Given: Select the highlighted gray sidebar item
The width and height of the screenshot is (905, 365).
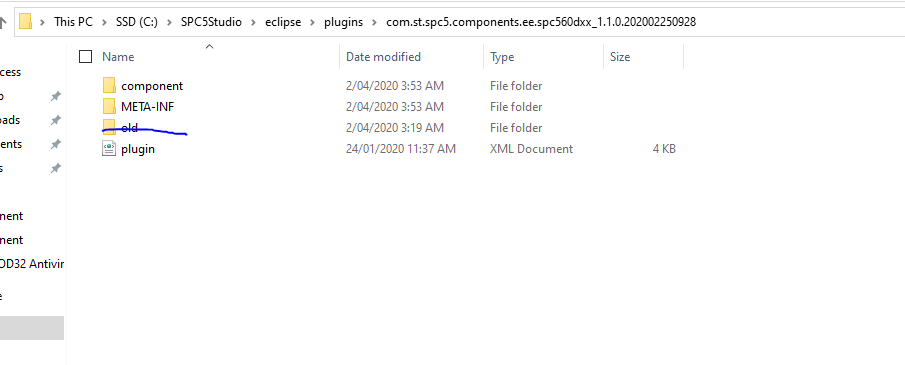Looking at the screenshot, I should tap(32, 328).
